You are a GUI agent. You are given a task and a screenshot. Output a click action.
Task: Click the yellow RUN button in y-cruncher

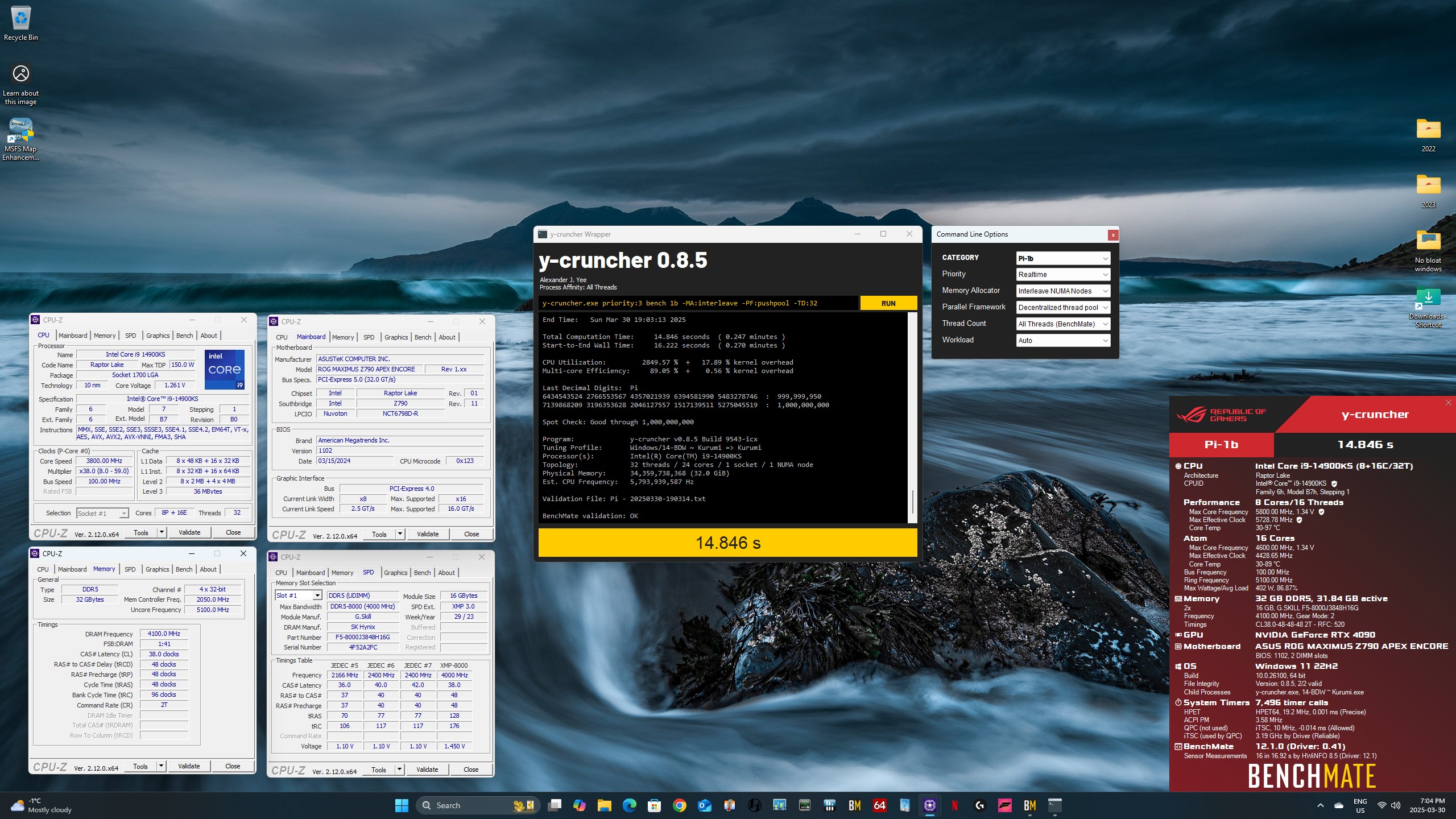click(888, 303)
